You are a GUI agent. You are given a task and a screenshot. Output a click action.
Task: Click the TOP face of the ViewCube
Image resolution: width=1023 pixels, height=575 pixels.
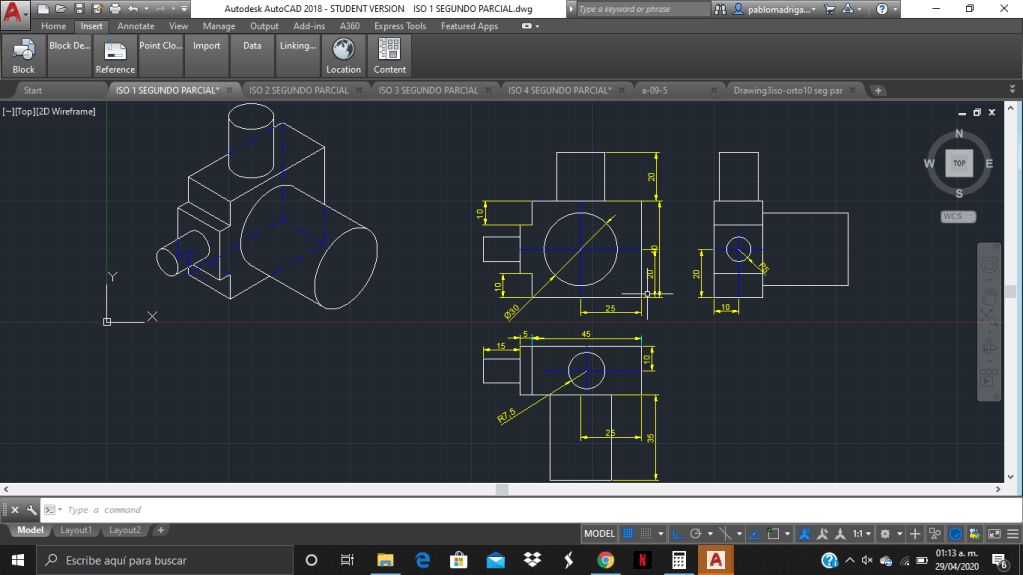tap(958, 163)
